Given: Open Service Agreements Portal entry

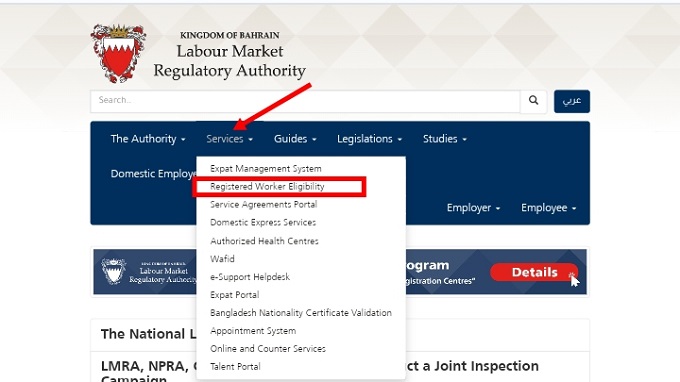Looking at the screenshot, I should click(264, 205).
